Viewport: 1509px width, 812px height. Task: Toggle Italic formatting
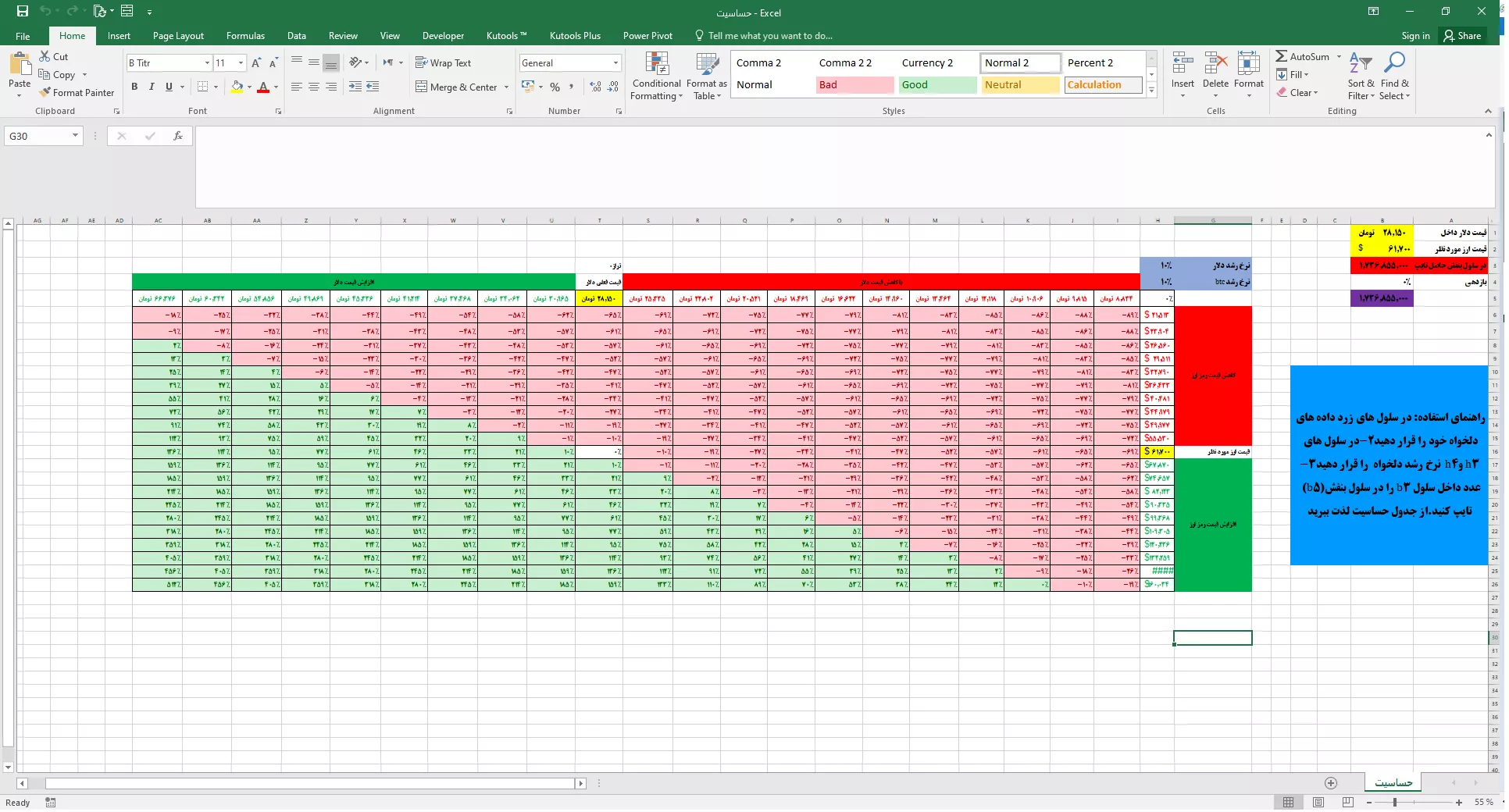pyautogui.click(x=152, y=87)
